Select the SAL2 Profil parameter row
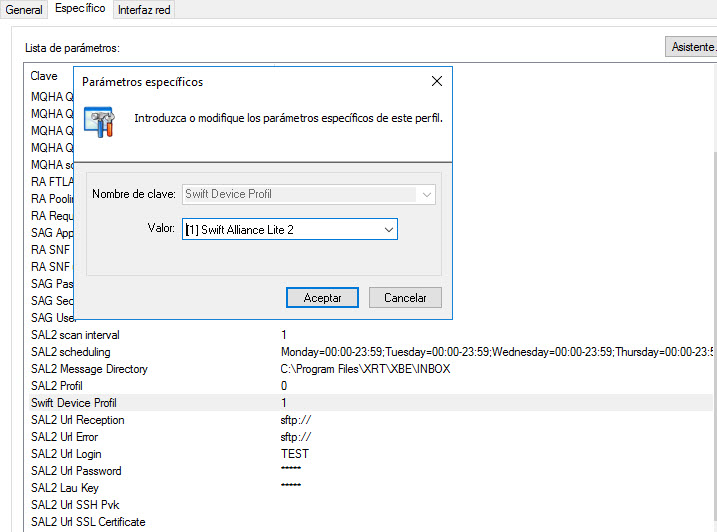 pyautogui.click(x=57, y=386)
